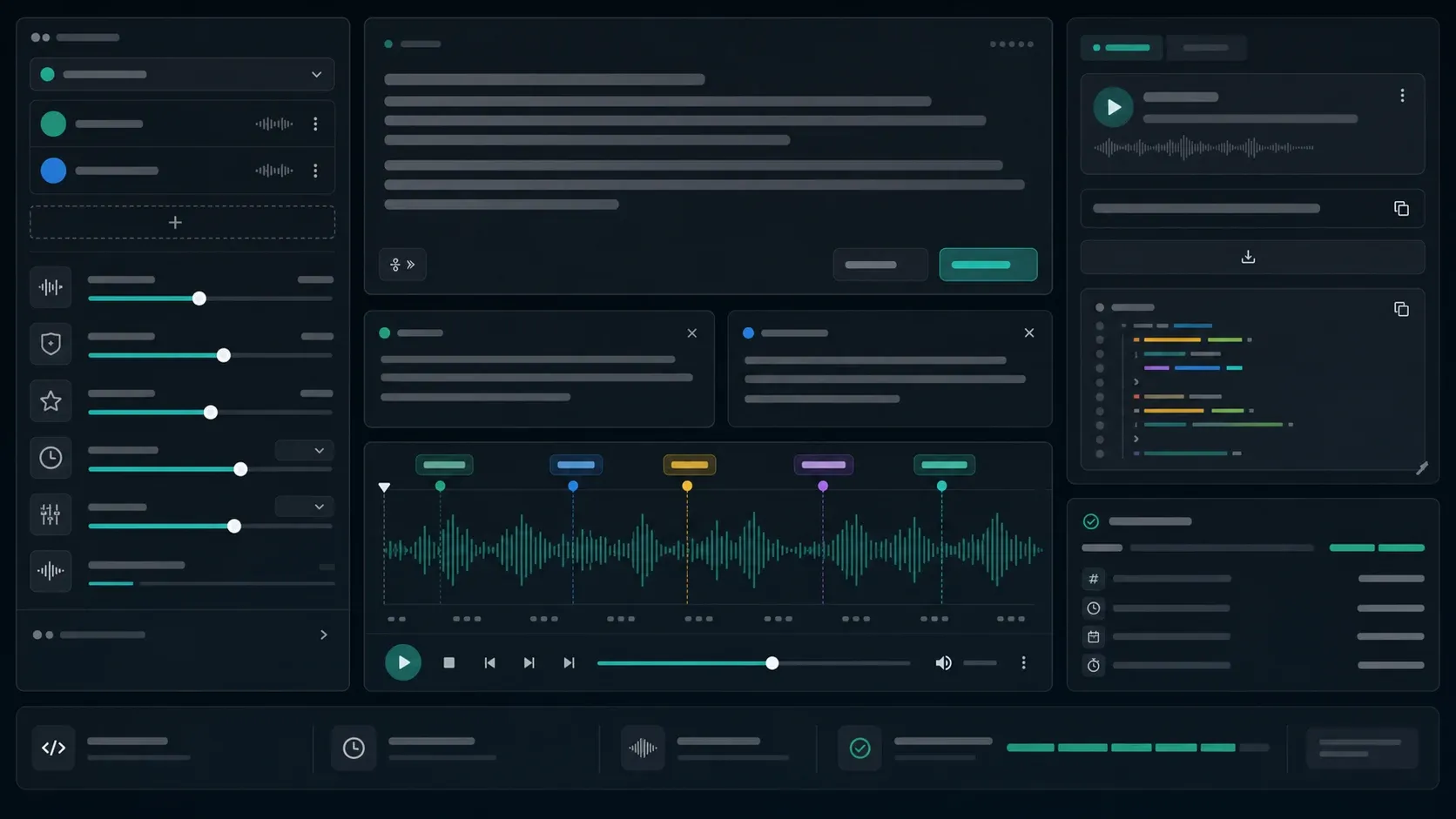Click the mixer setting slider handle
This screenshot has height=819, width=1456.
tap(234, 527)
